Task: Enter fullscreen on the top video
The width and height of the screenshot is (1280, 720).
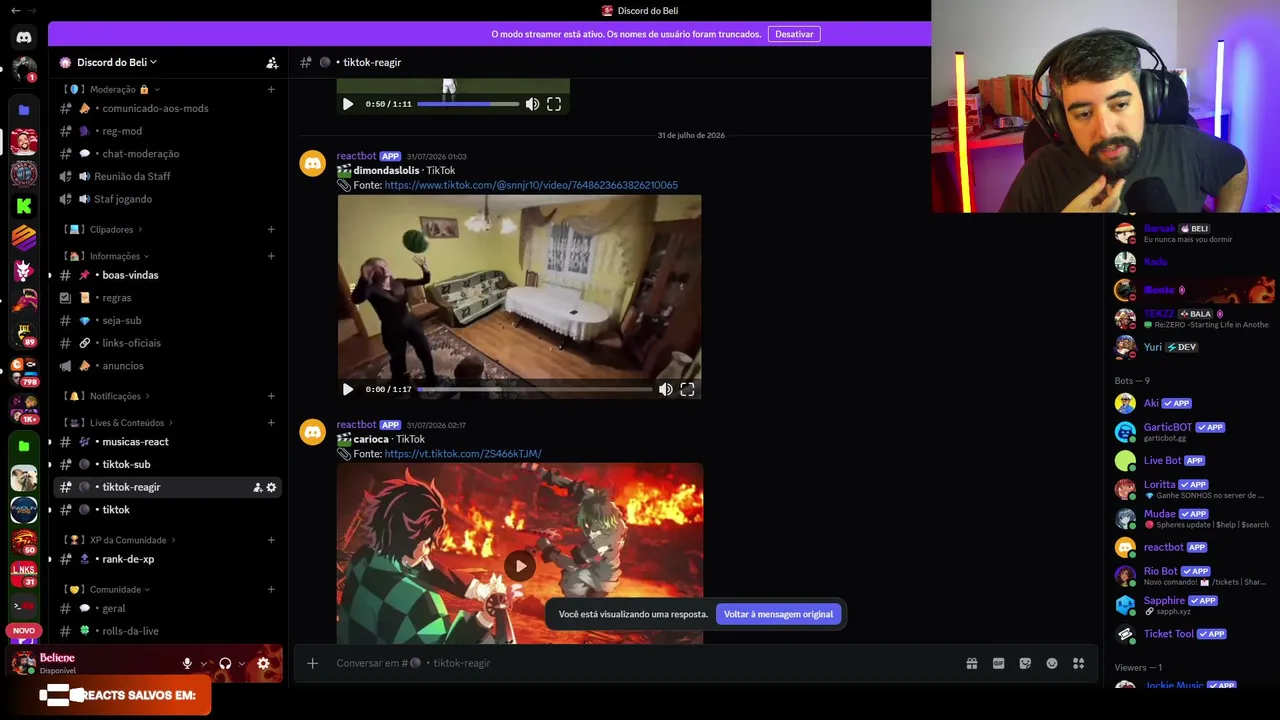Action: coord(554,104)
